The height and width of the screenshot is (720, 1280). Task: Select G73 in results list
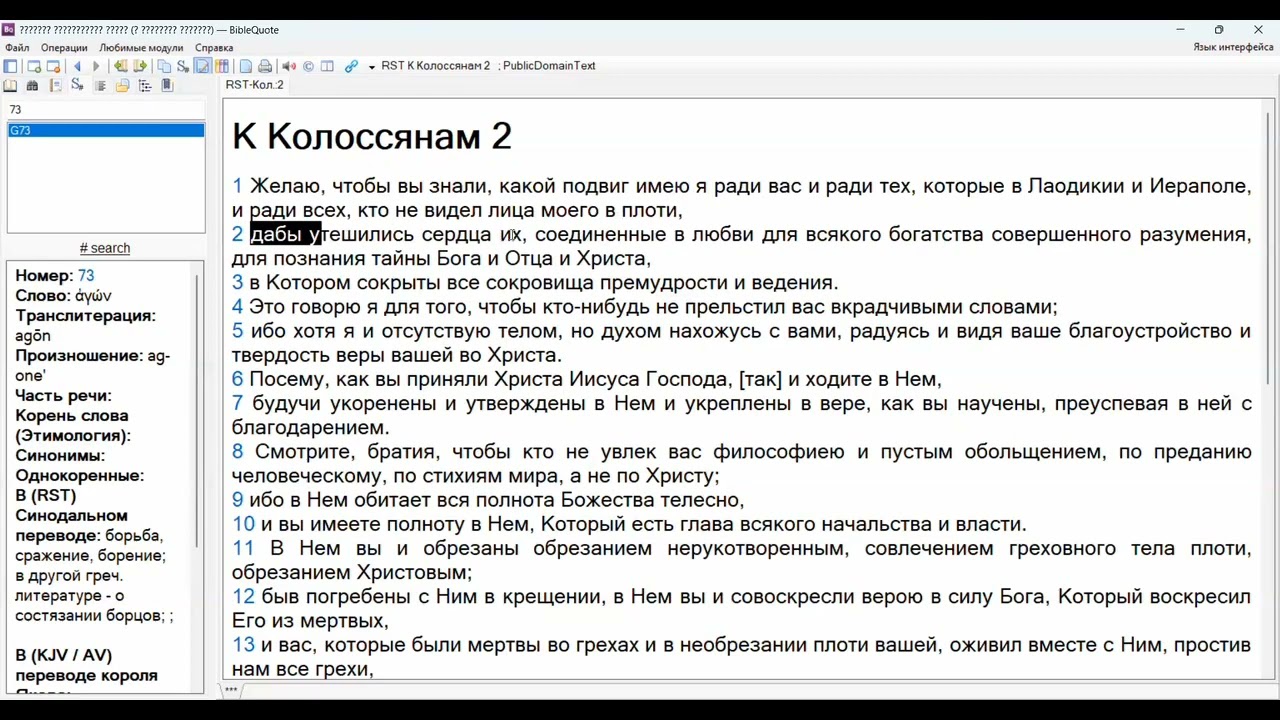click(x=105, y=130)
